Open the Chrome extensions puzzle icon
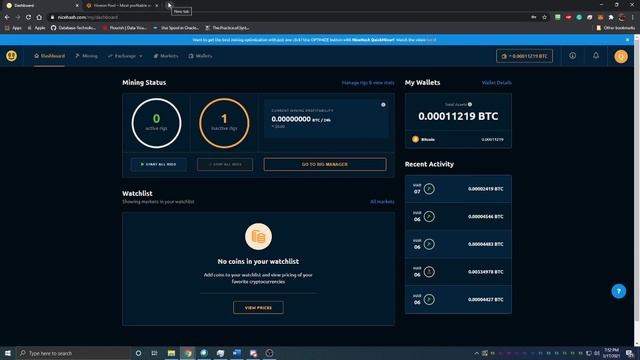 (x=611, y=17)
